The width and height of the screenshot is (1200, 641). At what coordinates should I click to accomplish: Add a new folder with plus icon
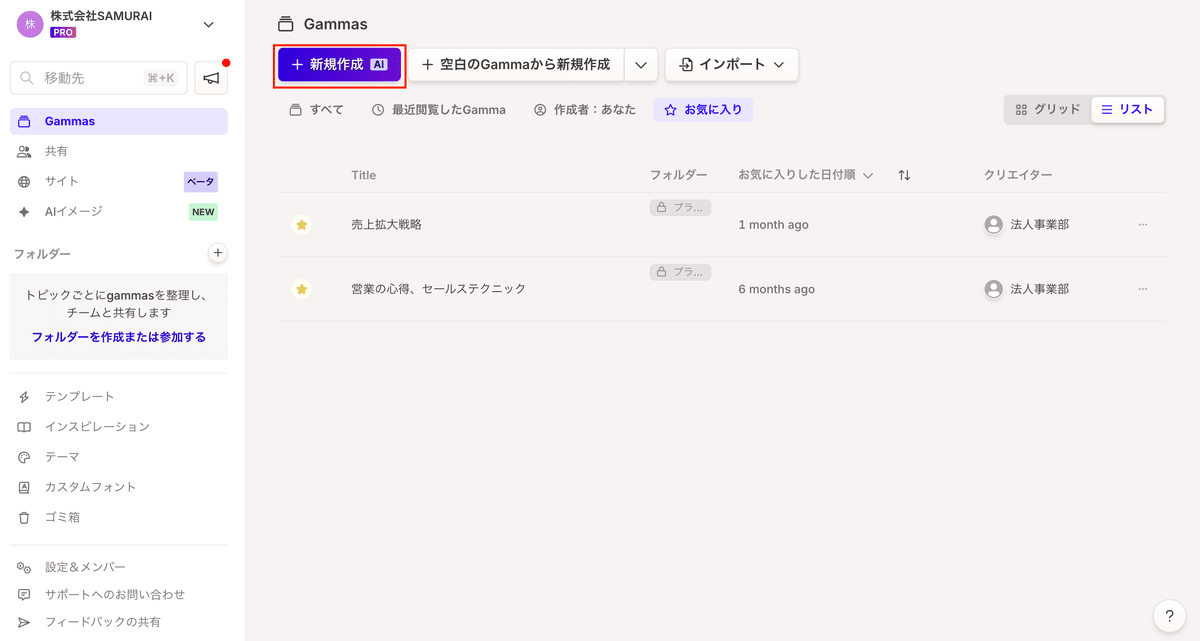pyautogui.click(x=218, y=253)
